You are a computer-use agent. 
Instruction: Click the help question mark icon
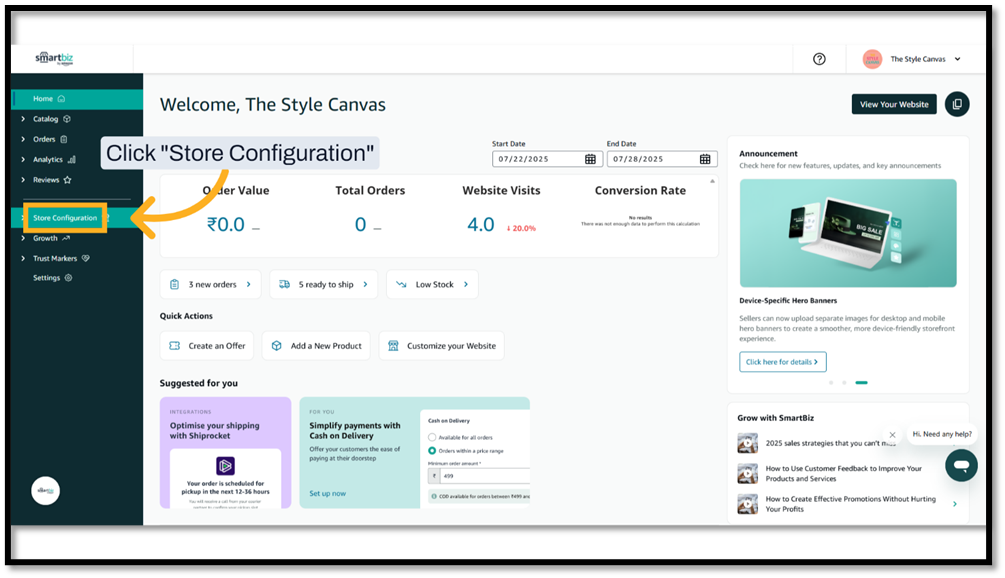click(819, 59)
